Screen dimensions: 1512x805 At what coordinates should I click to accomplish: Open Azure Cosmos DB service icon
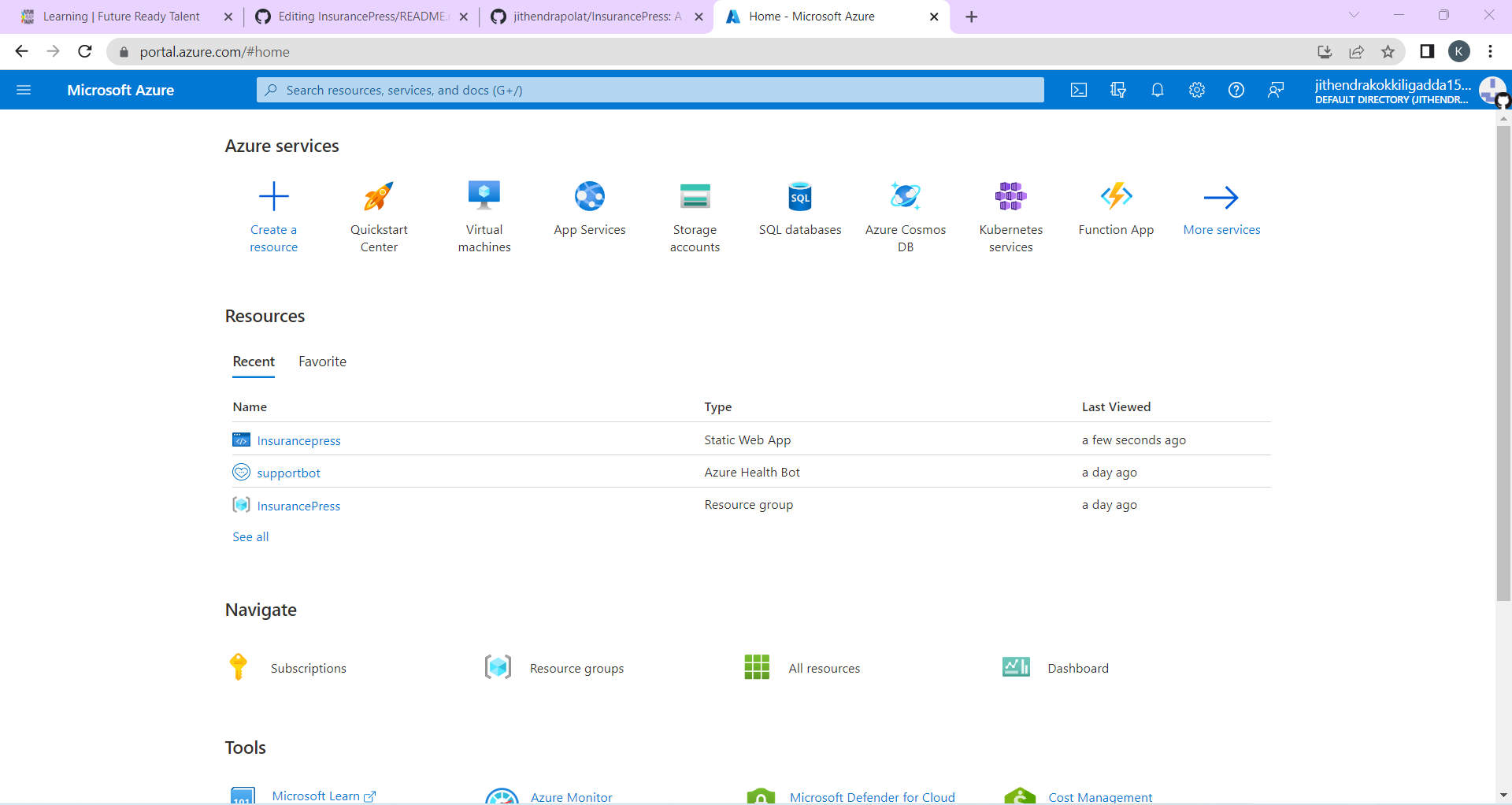click(906, 196)
